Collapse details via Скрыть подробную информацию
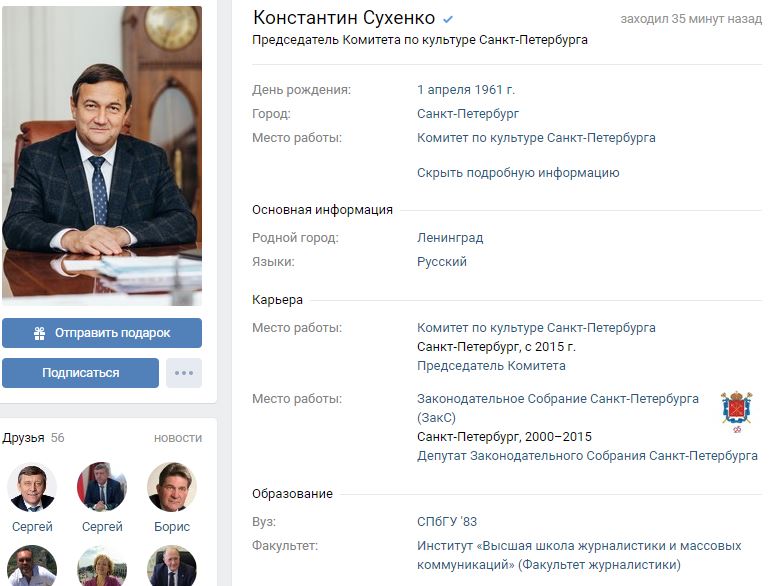 pyautogui.click(x=518, y=173)
